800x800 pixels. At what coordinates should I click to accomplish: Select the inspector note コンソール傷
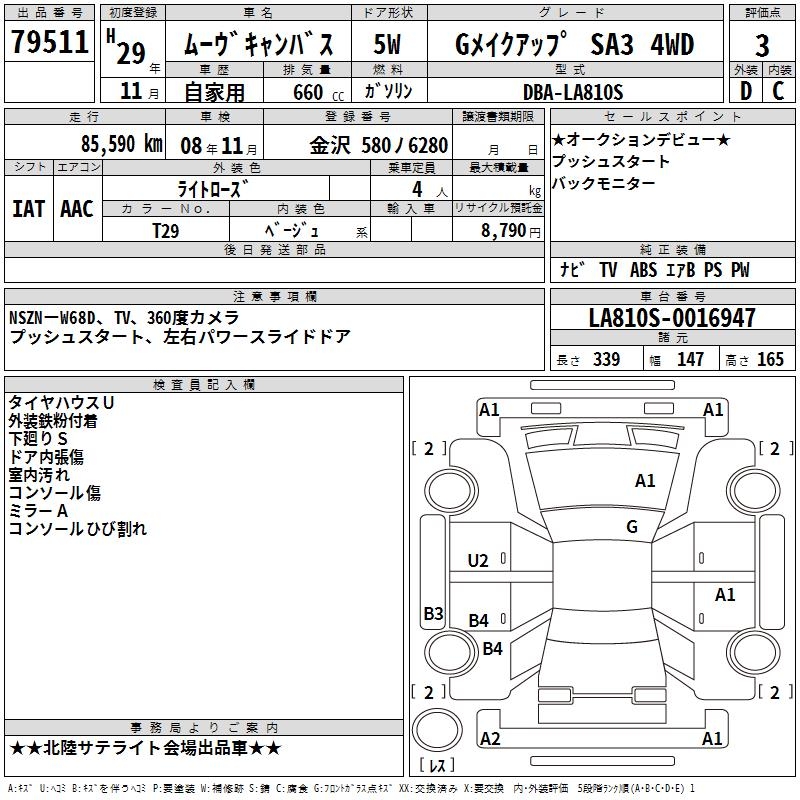(55, 492)
